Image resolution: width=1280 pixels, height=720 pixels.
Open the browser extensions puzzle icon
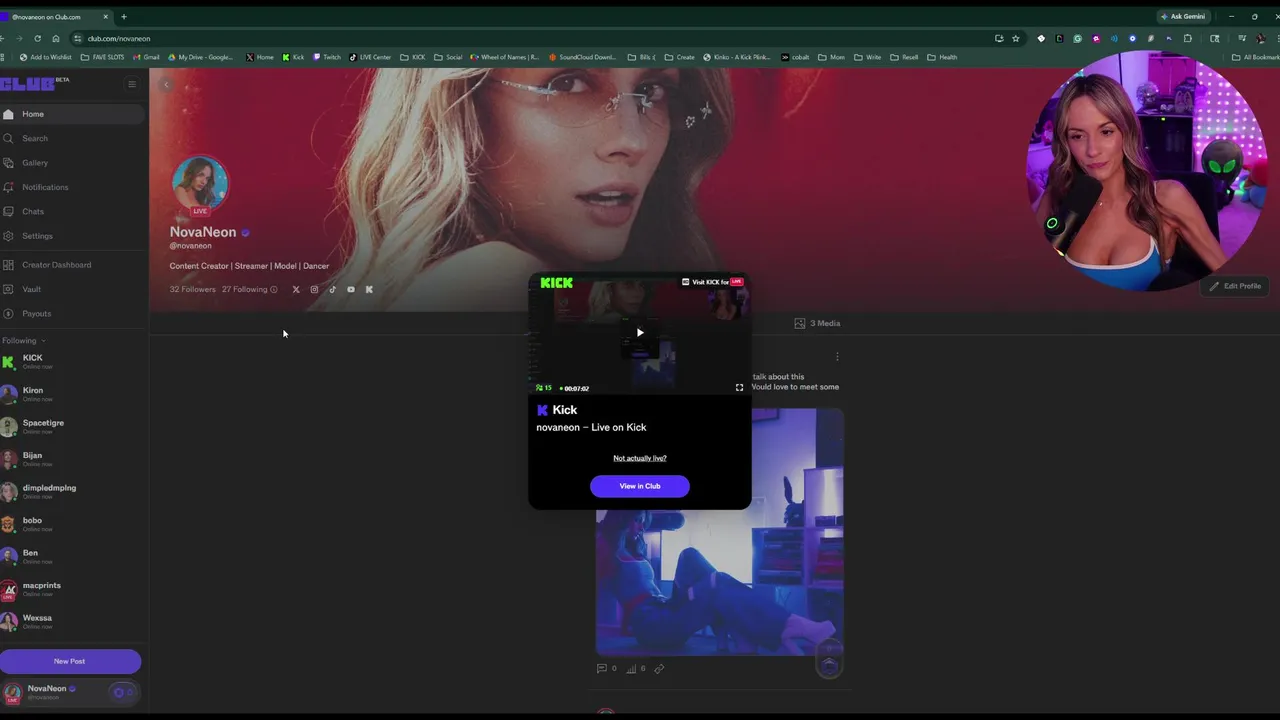[x=1187, y=38]
